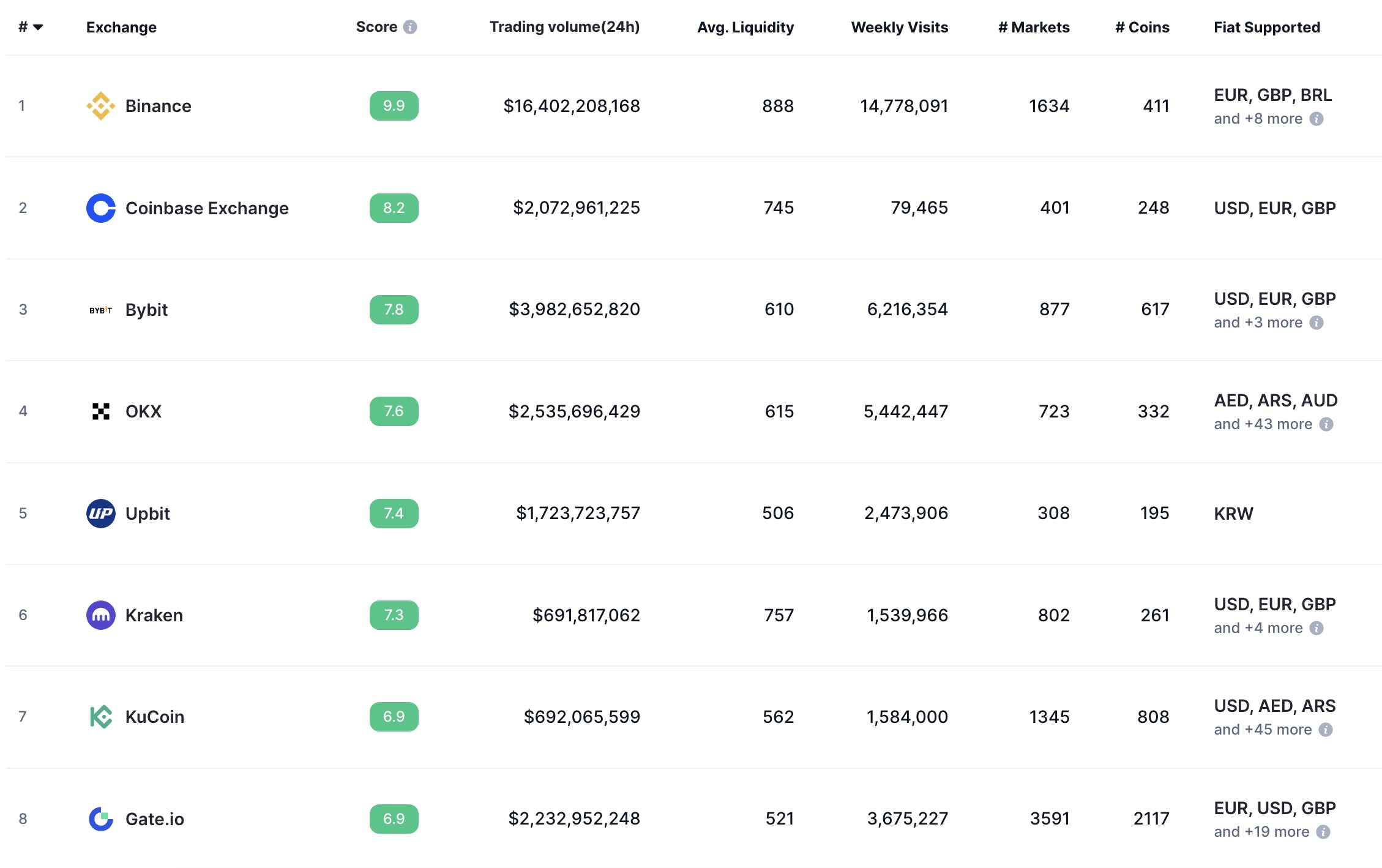Click the Gate.io logo icon

click(x=100, y=819)
